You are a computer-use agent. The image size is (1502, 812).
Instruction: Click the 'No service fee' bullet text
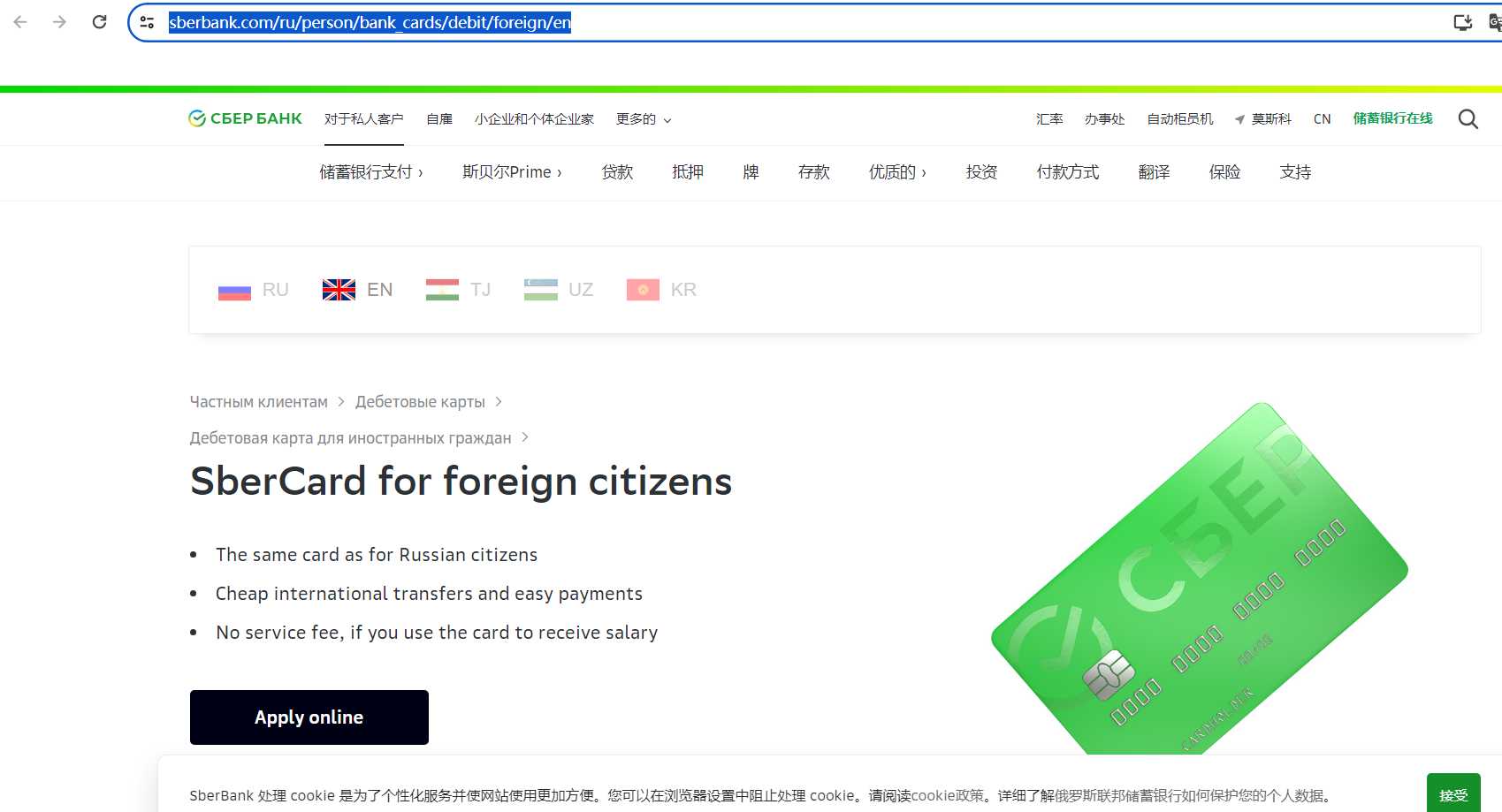click(437, 633)
